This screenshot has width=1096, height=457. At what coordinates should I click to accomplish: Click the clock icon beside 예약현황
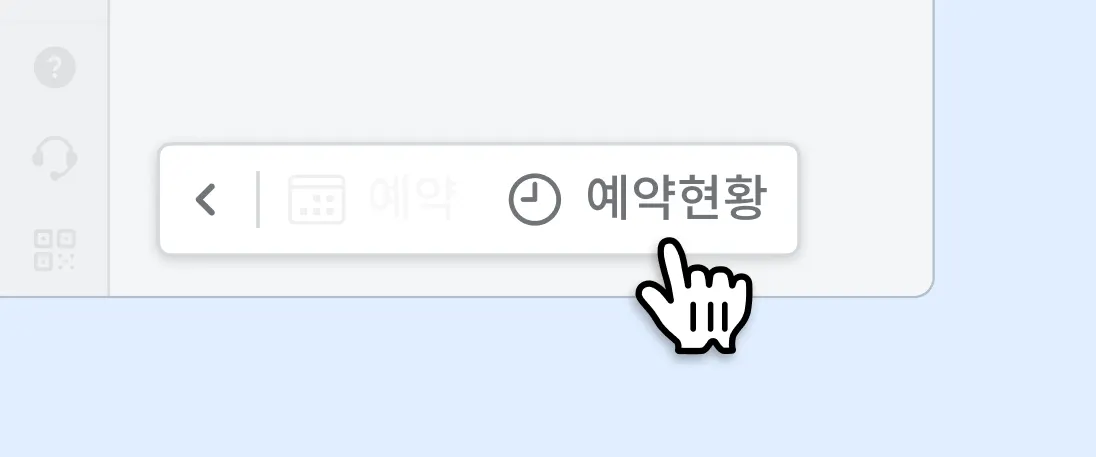[535, 200]
